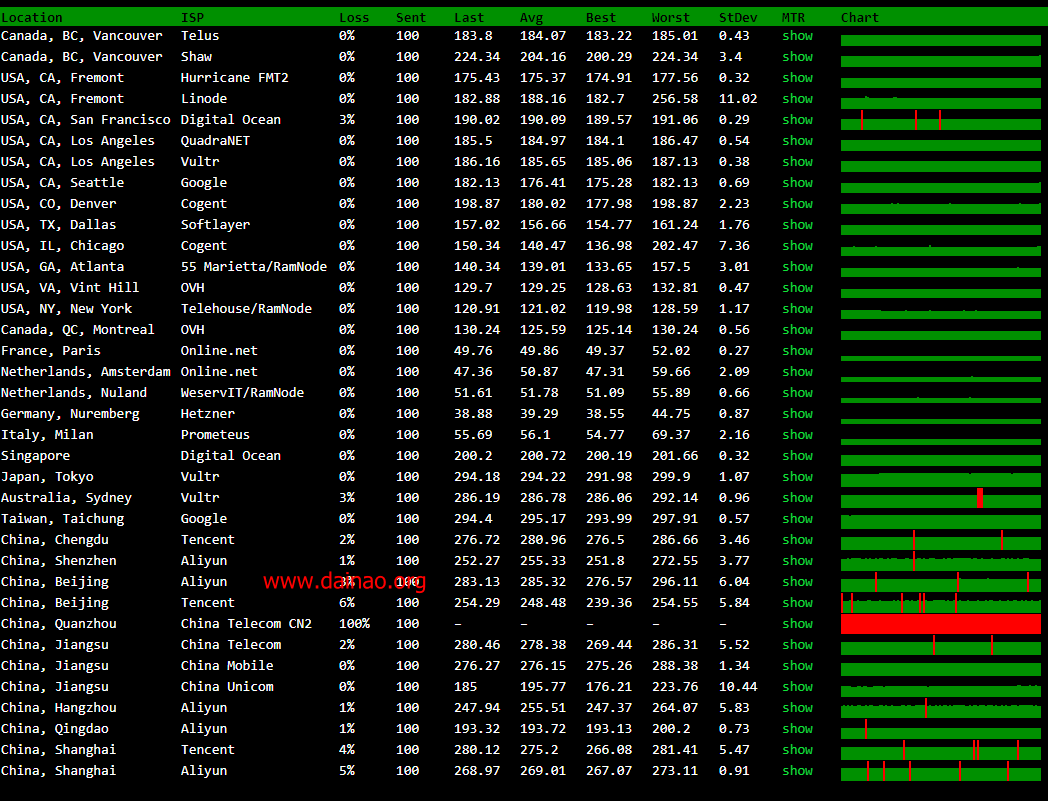This screenshot has height=801, width=1048.
Task: Show MTR for China Unicom Jiangsu
Action: 797,687
